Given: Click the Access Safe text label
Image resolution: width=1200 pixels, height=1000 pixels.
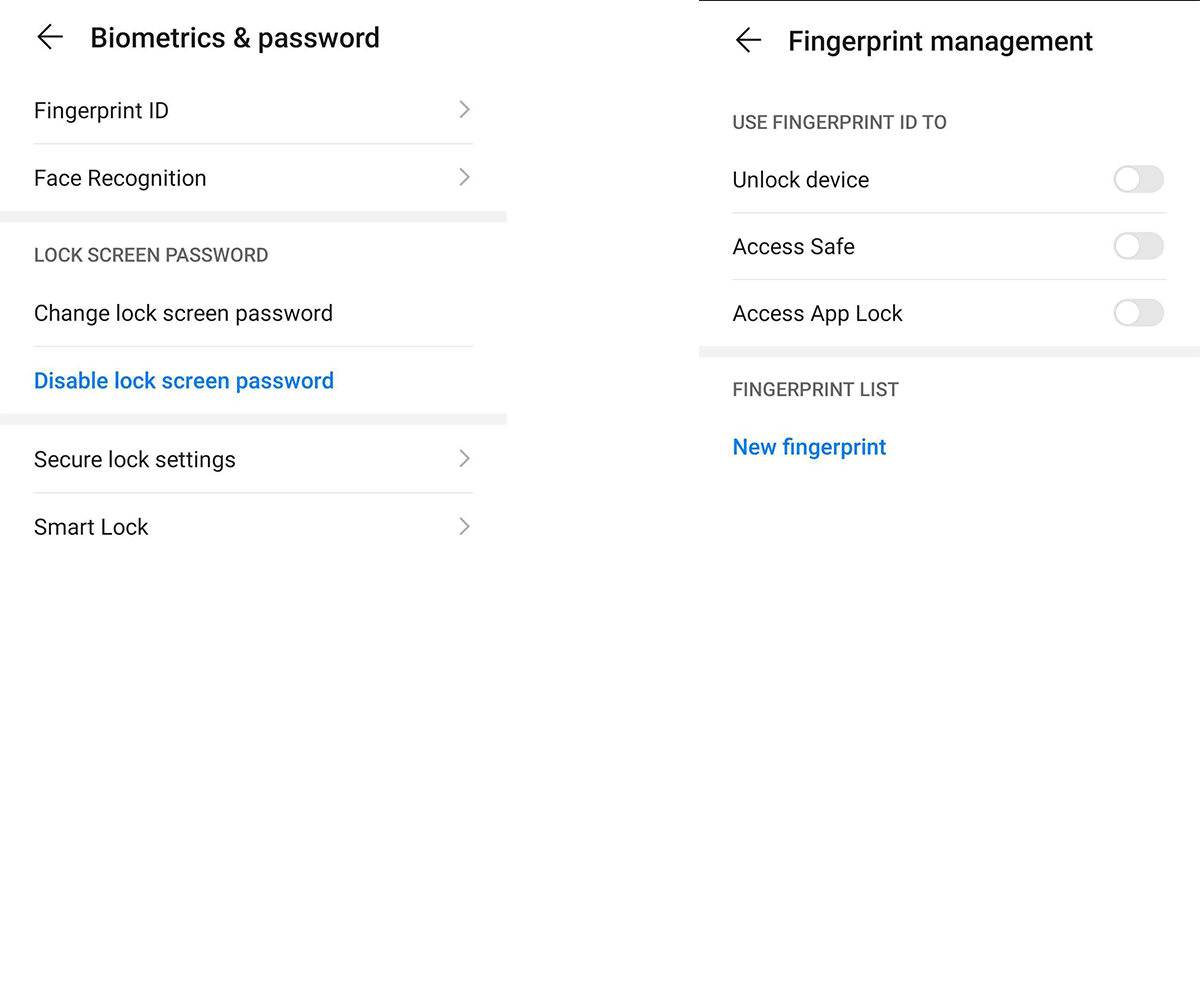Looking at the screenshot, I should coord(793,247).
